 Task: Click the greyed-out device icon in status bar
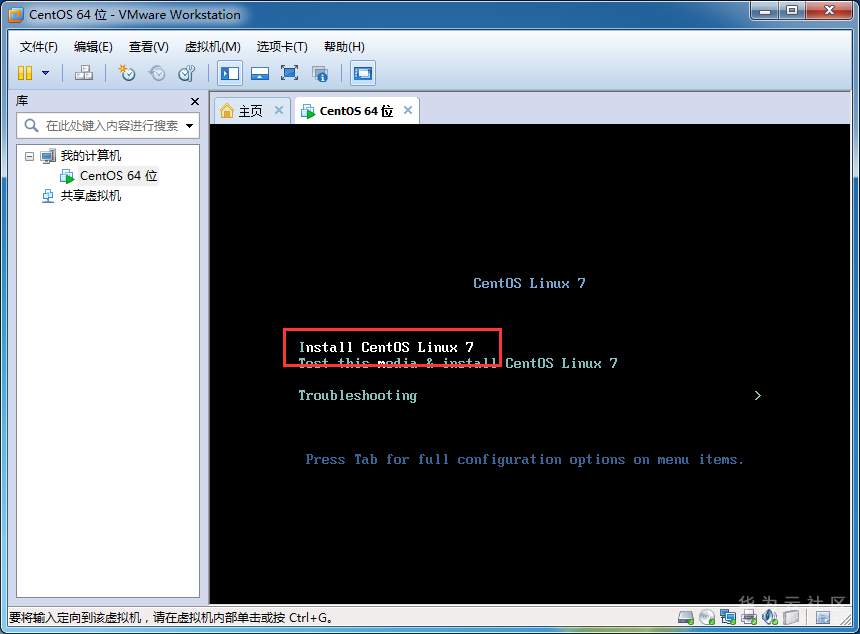(791, 618)
